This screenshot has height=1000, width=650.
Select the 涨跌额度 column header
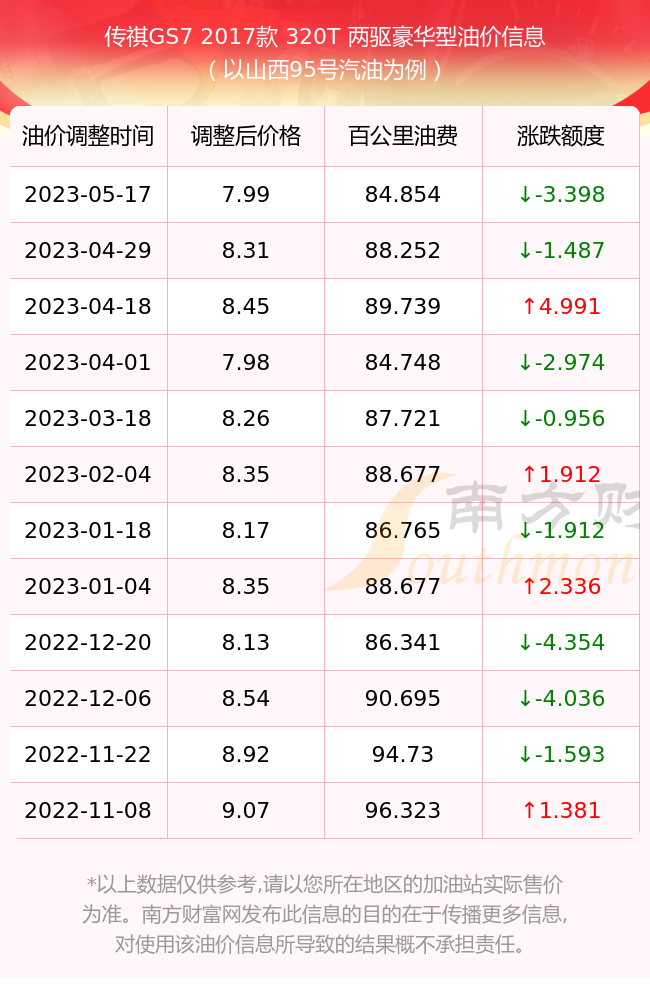coord(561,137)
